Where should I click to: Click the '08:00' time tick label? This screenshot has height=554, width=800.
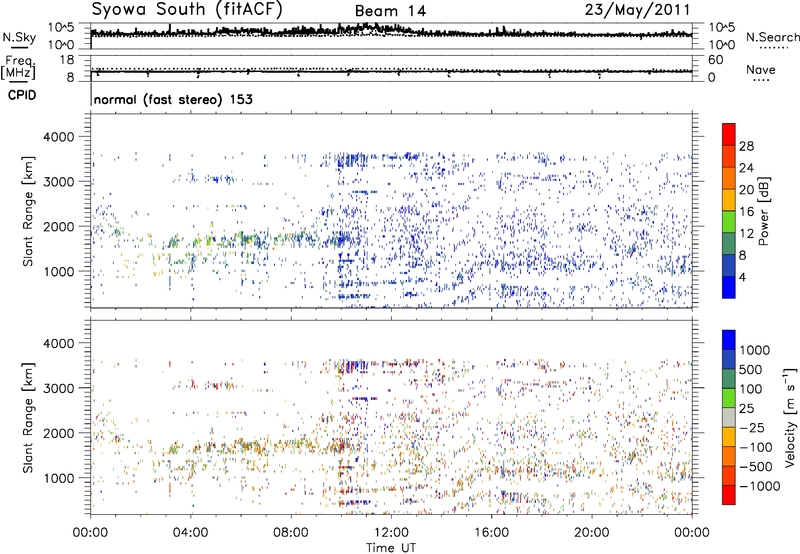290,533
